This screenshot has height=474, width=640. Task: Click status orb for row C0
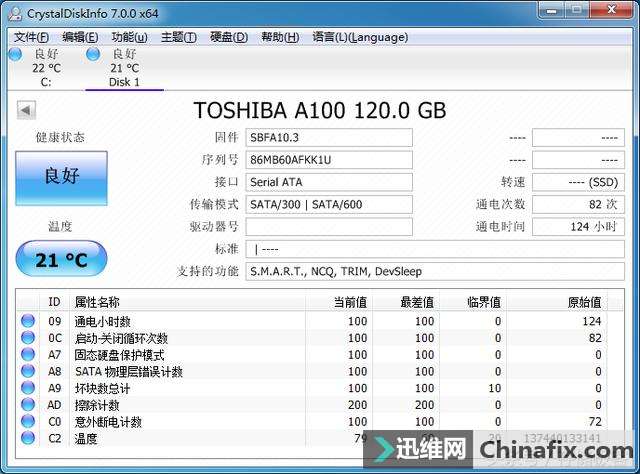[x=28, y=421]
